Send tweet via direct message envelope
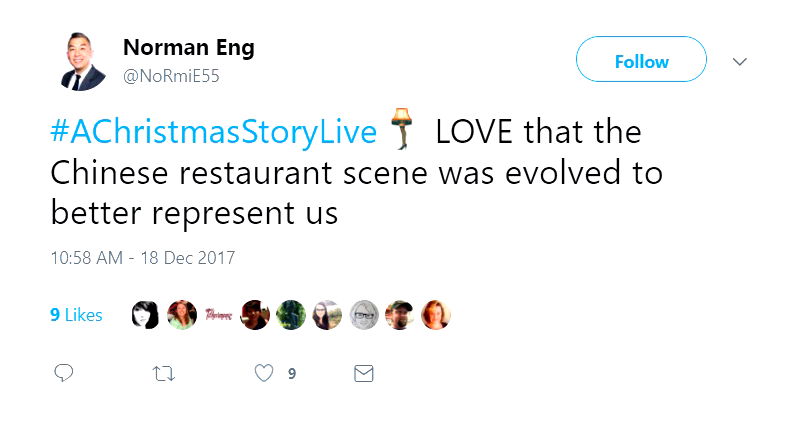The image size is (800, 421). coord(364,373)
